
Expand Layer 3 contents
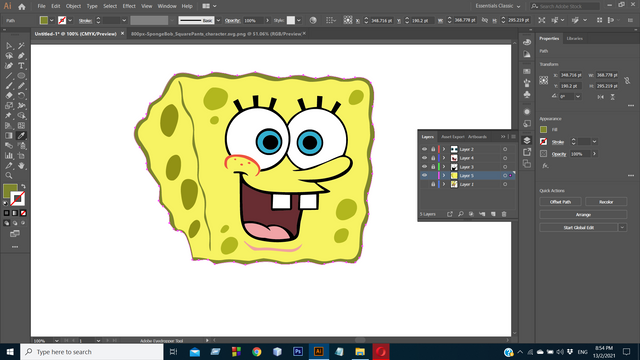click(444, 167)
